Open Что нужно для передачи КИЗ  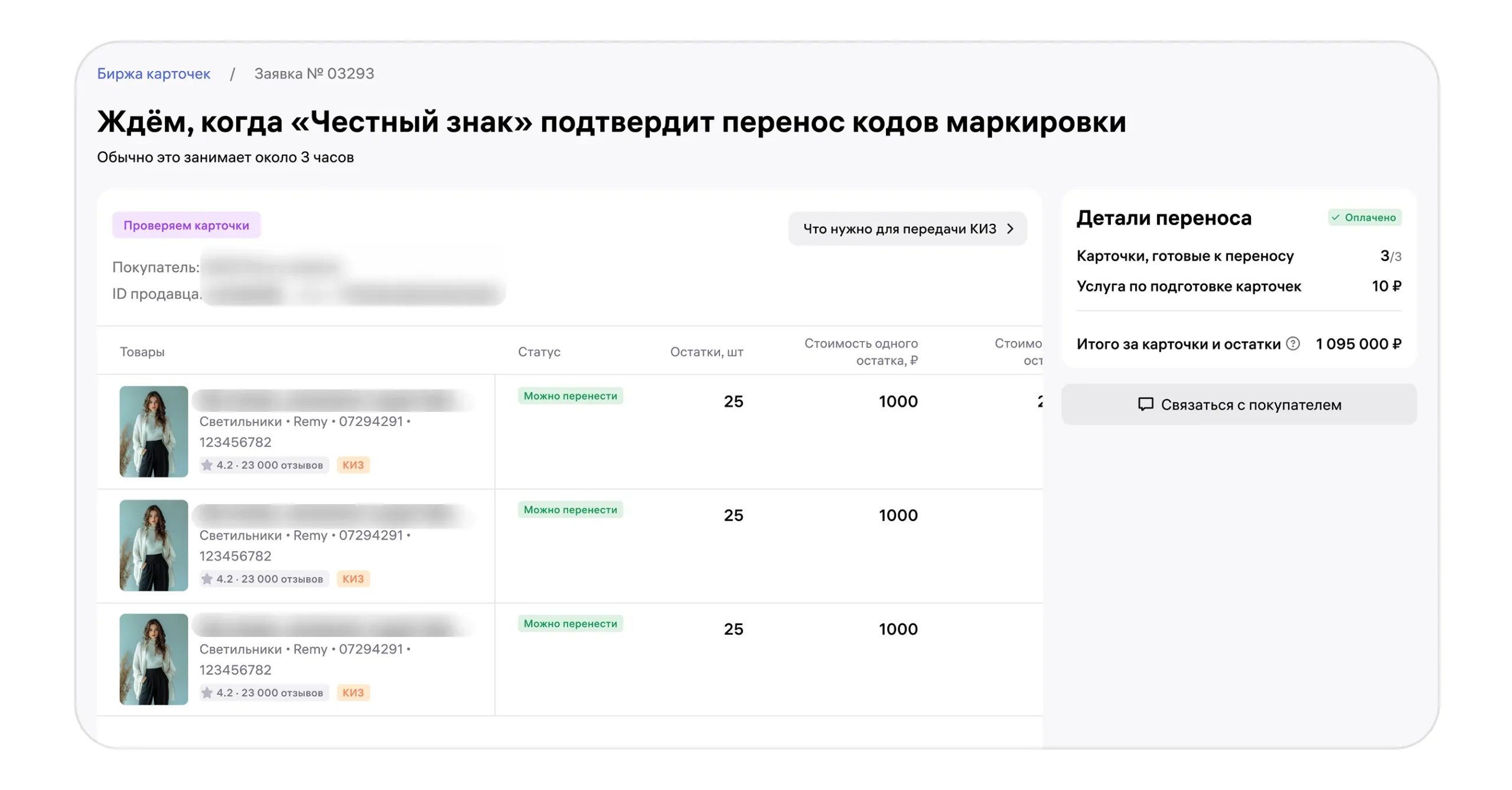coord(907,229)
